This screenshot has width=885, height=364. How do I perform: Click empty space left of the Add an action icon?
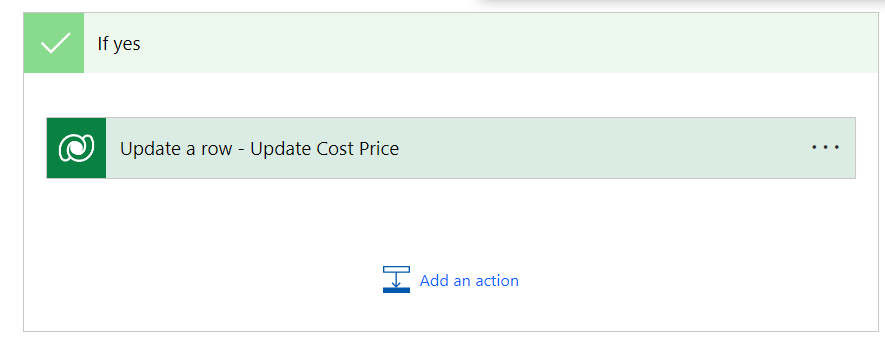[203, 280]
